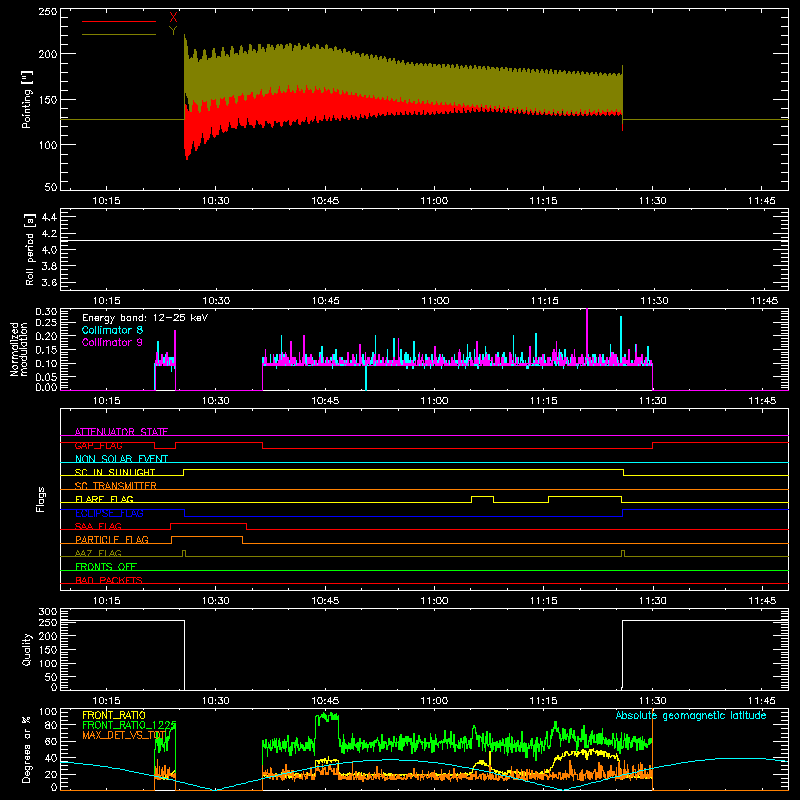Click 'Energy band: 12-25 keV' text
The image size is (800, 800).
pos(145,318)
